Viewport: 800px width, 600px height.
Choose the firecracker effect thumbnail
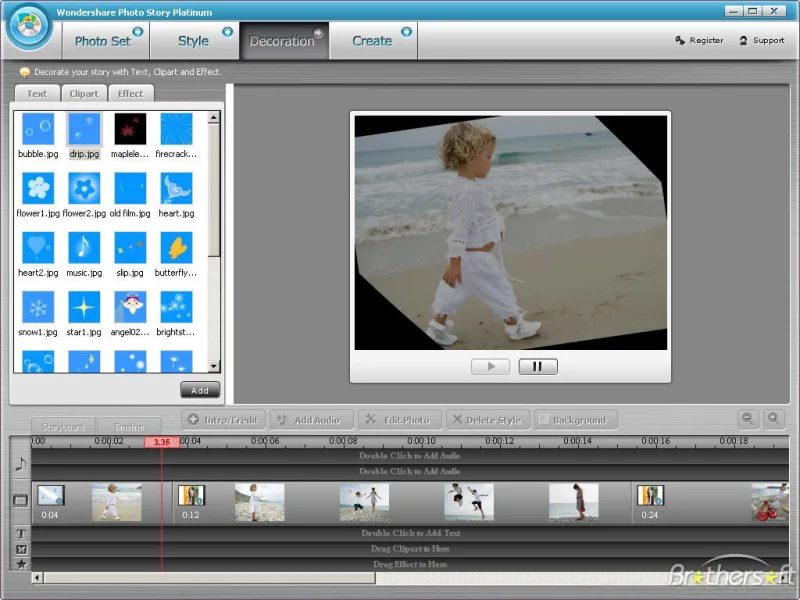[x=177, y=129]
